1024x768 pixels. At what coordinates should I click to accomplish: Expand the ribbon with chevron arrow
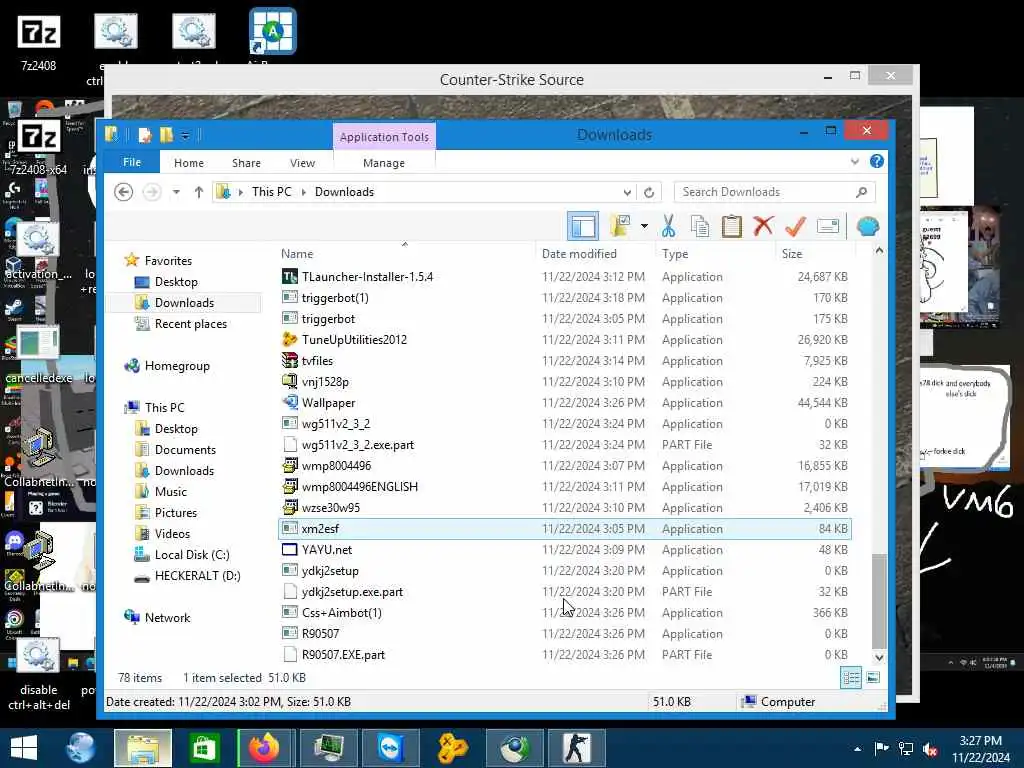coord(855,161)
